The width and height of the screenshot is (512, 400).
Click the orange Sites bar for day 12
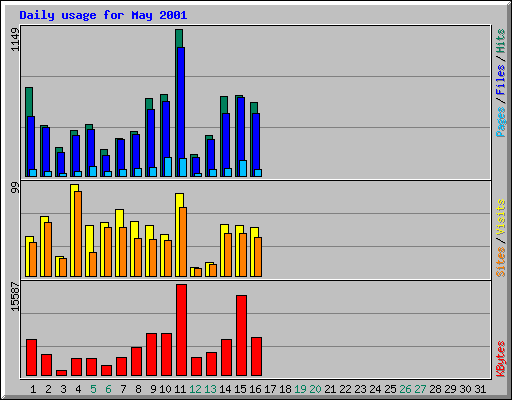(x=198, y=272)
